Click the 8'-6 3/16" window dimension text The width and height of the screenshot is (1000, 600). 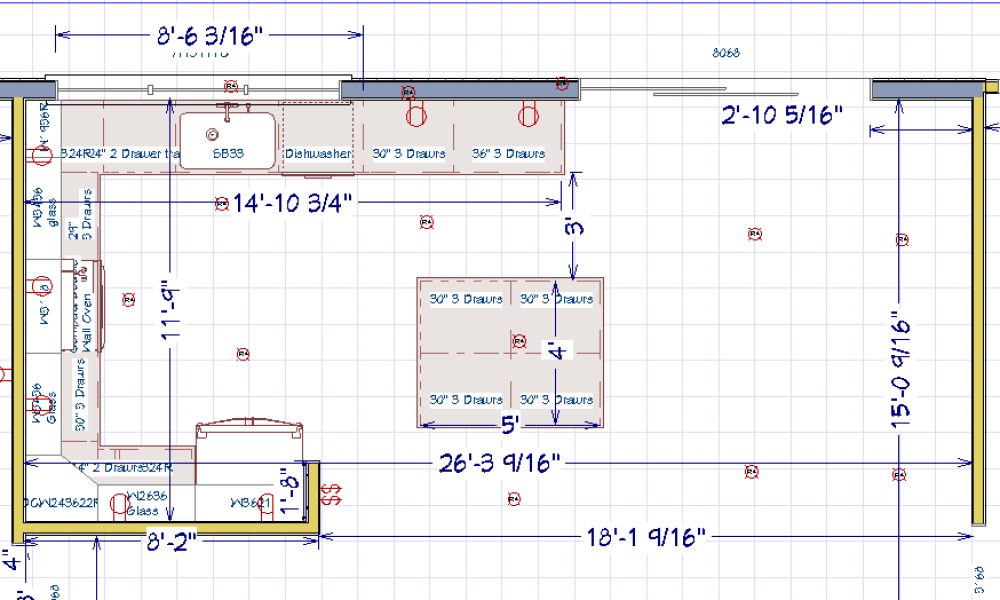pyautogui.click(x=209, y=37)
